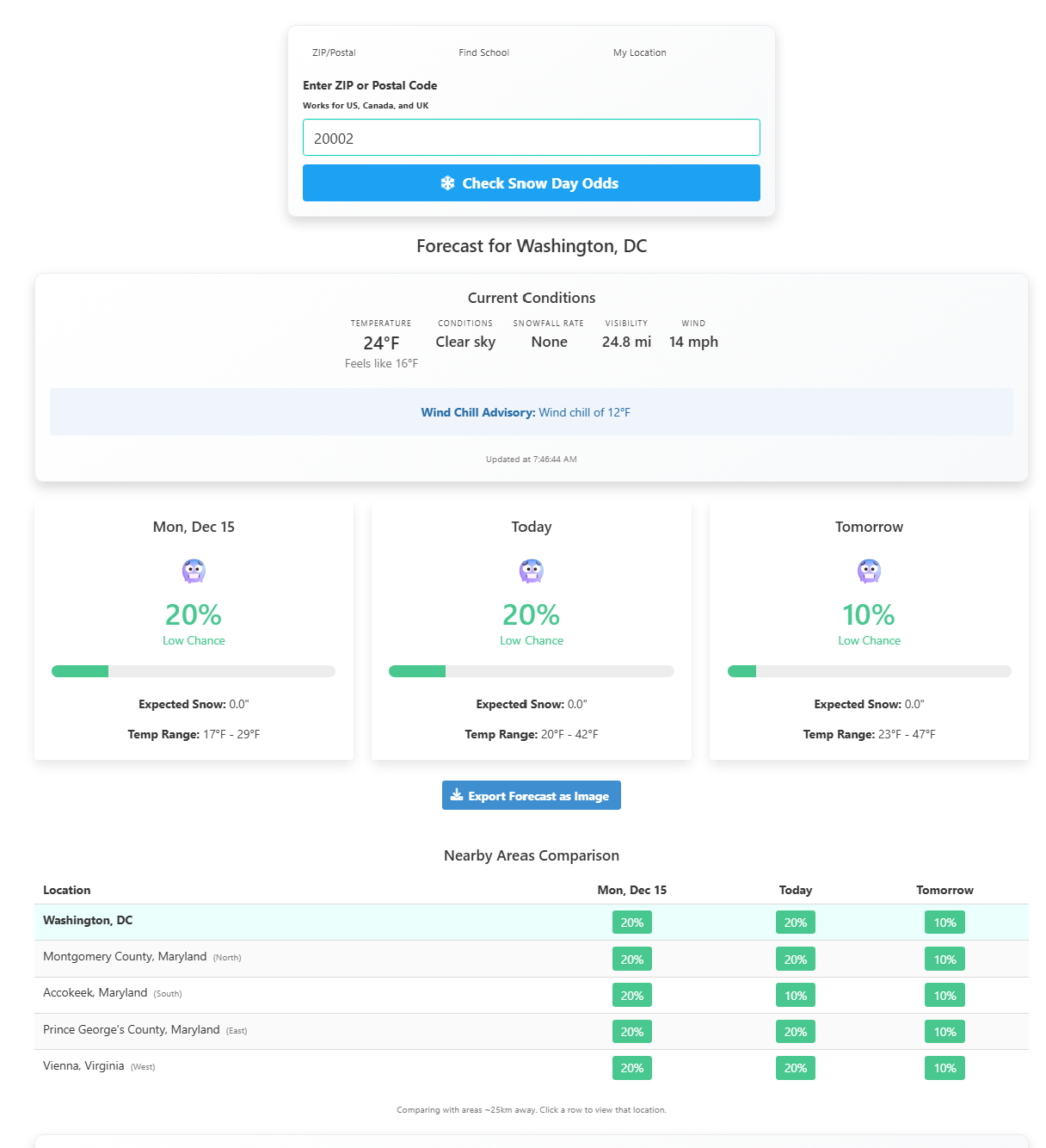This screenshot has height=1148, width=1046.
Task: Click the snowflake icon on Check Snow Day Odds
Action: (447, 183)
